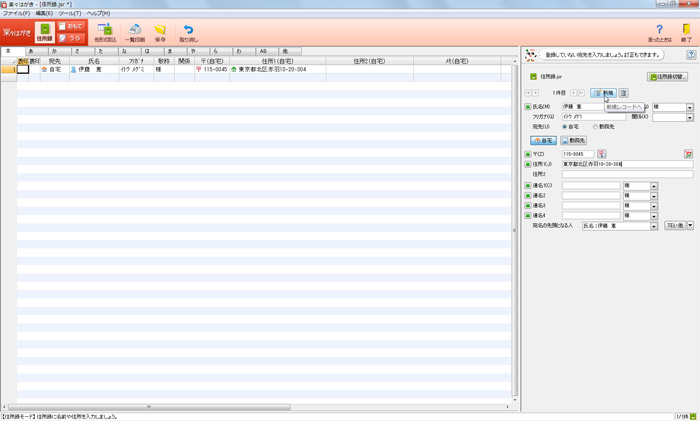Click postal code lookup icon beside 〒 field
Image resolution: width=700 pixels, height=421 pixels.
[601, 154]
